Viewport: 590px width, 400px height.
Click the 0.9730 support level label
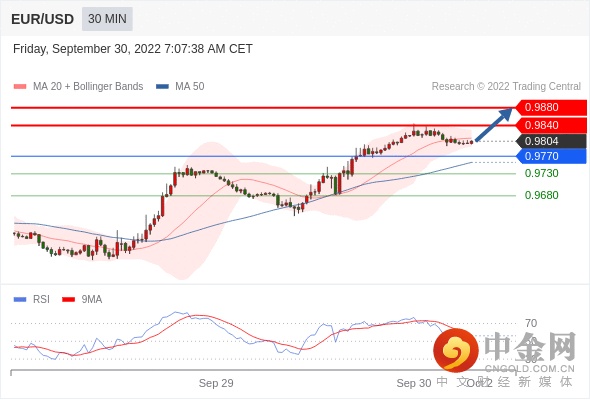(x=541, y=173)
